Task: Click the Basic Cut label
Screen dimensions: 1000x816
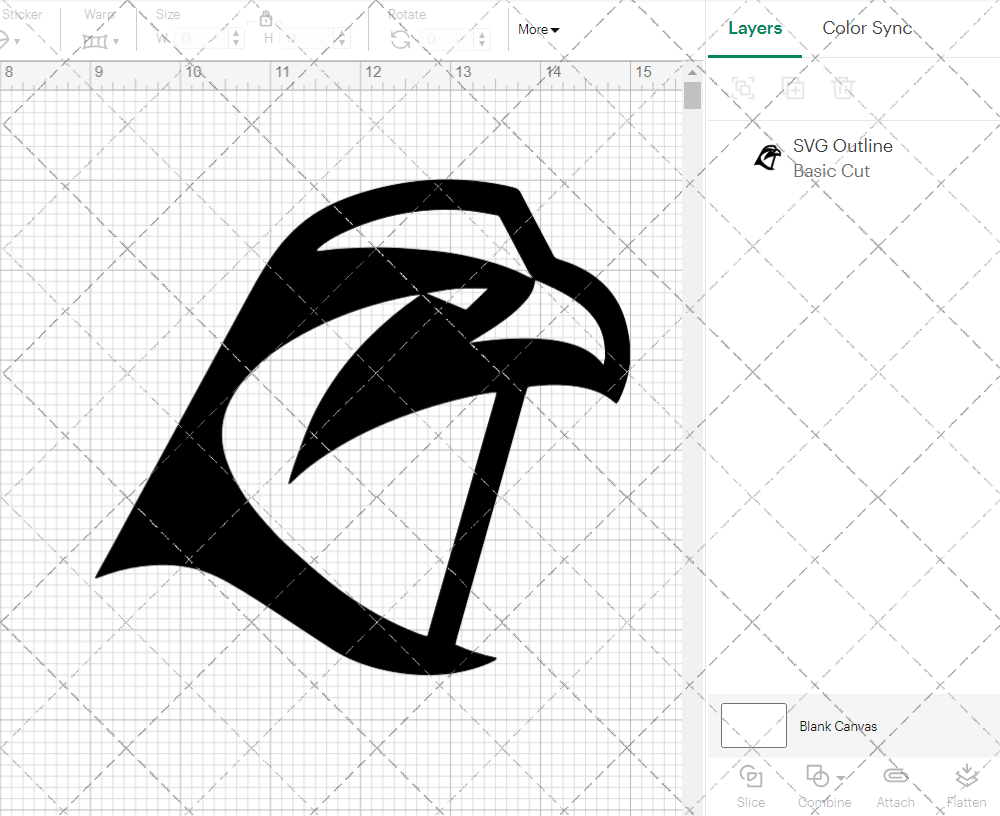Action: (x=831, y=171)
